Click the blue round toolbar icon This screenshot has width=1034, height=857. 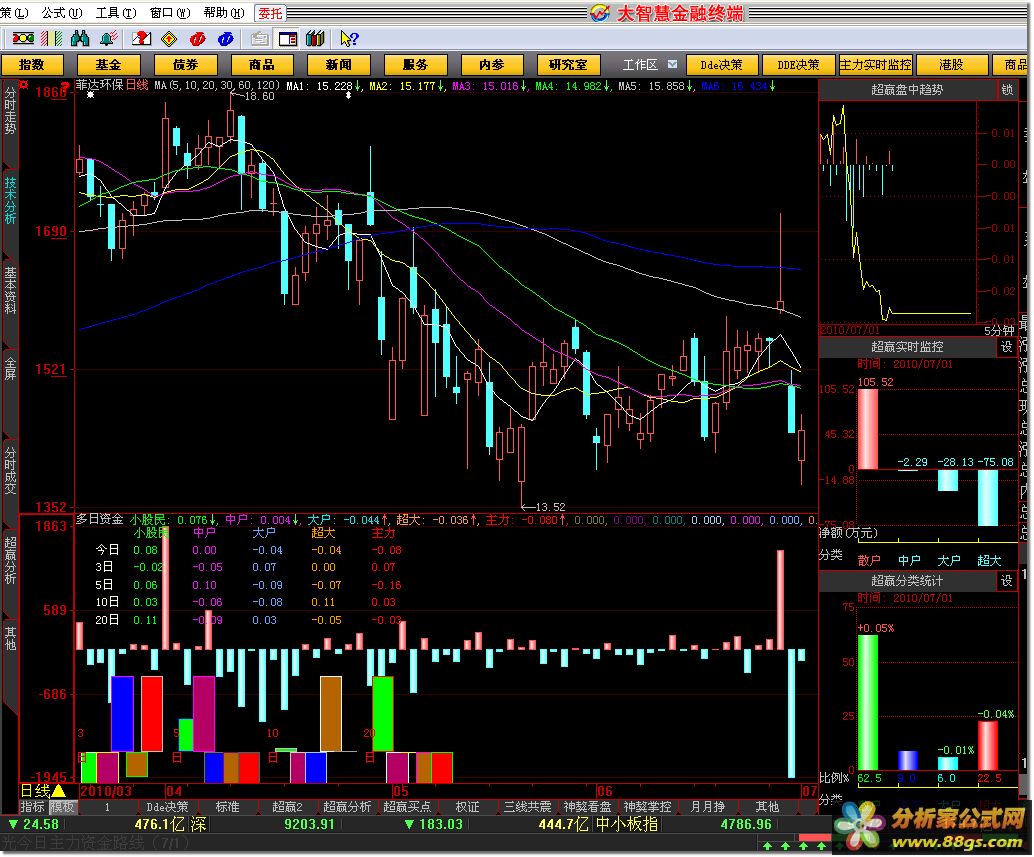pos(226,39)
